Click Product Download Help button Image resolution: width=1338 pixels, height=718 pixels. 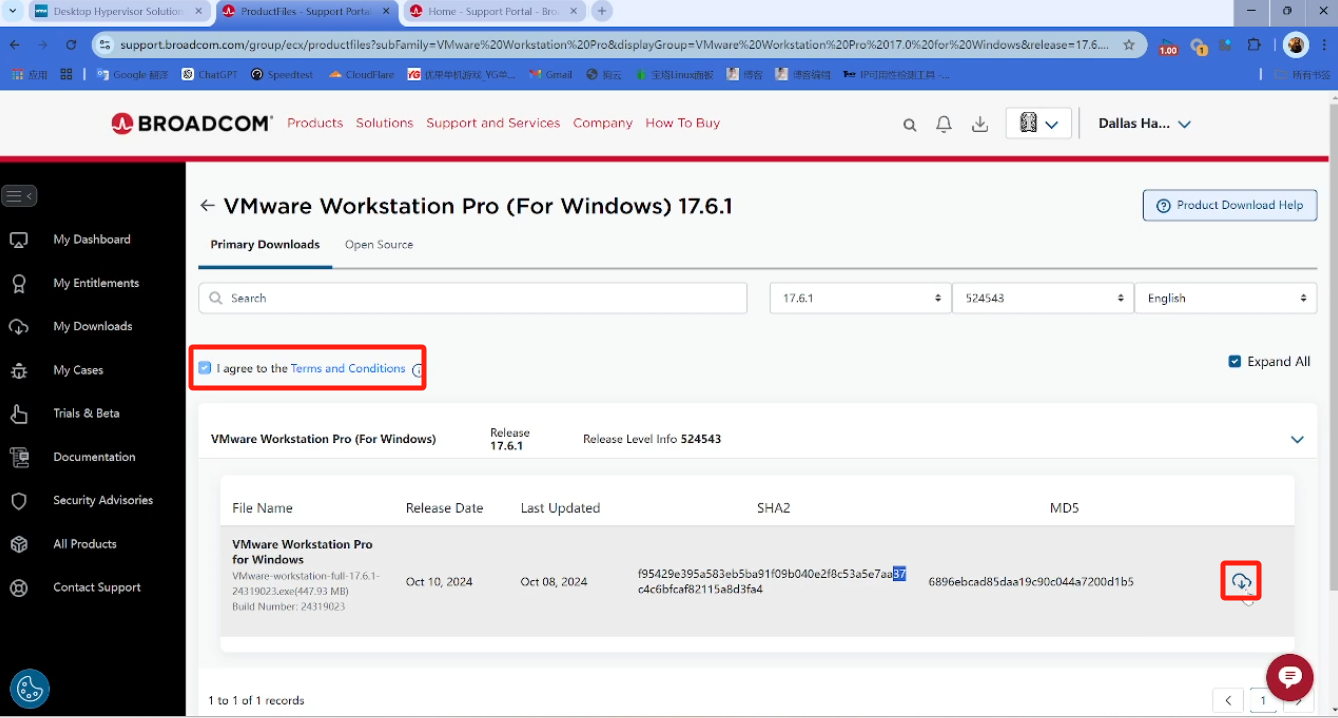pos(1230,205)
